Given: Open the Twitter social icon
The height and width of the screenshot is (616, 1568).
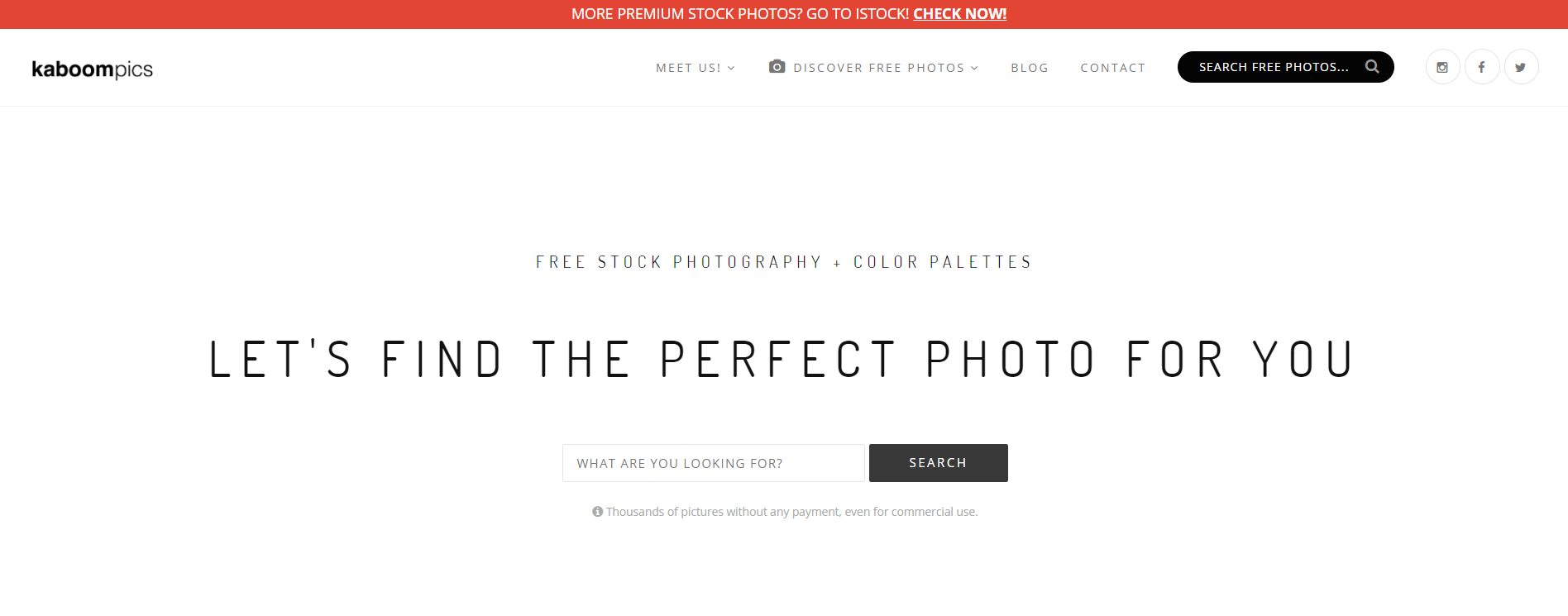Looking at the screenshot, I should click(x=1521, y=67).
